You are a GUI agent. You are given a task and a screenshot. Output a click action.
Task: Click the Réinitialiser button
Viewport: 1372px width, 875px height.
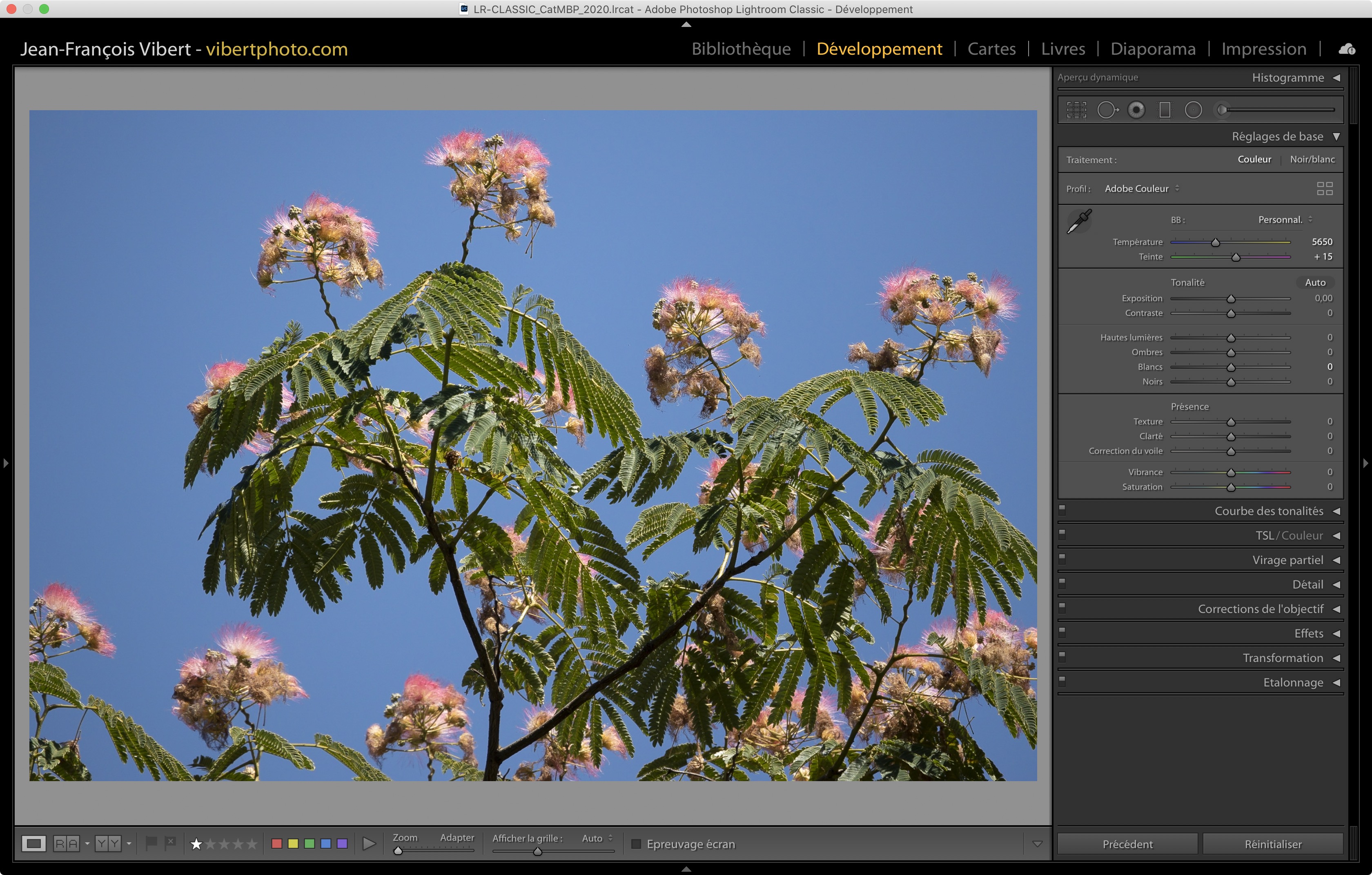(1272, 844)
